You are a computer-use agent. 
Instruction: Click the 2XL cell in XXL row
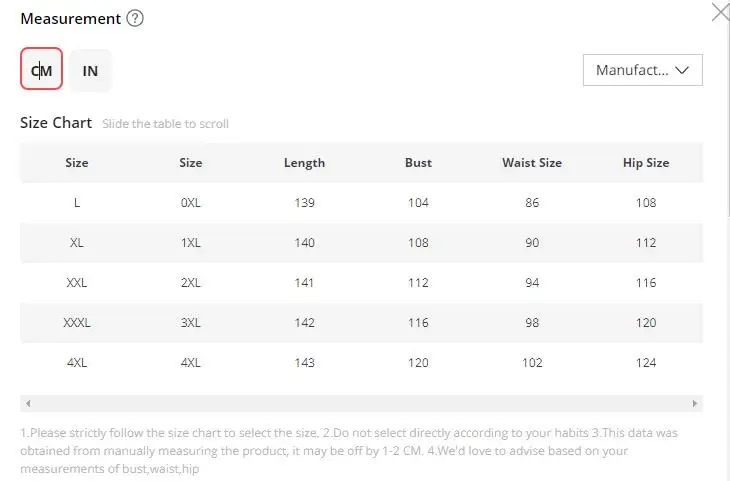tap(190, 283)
